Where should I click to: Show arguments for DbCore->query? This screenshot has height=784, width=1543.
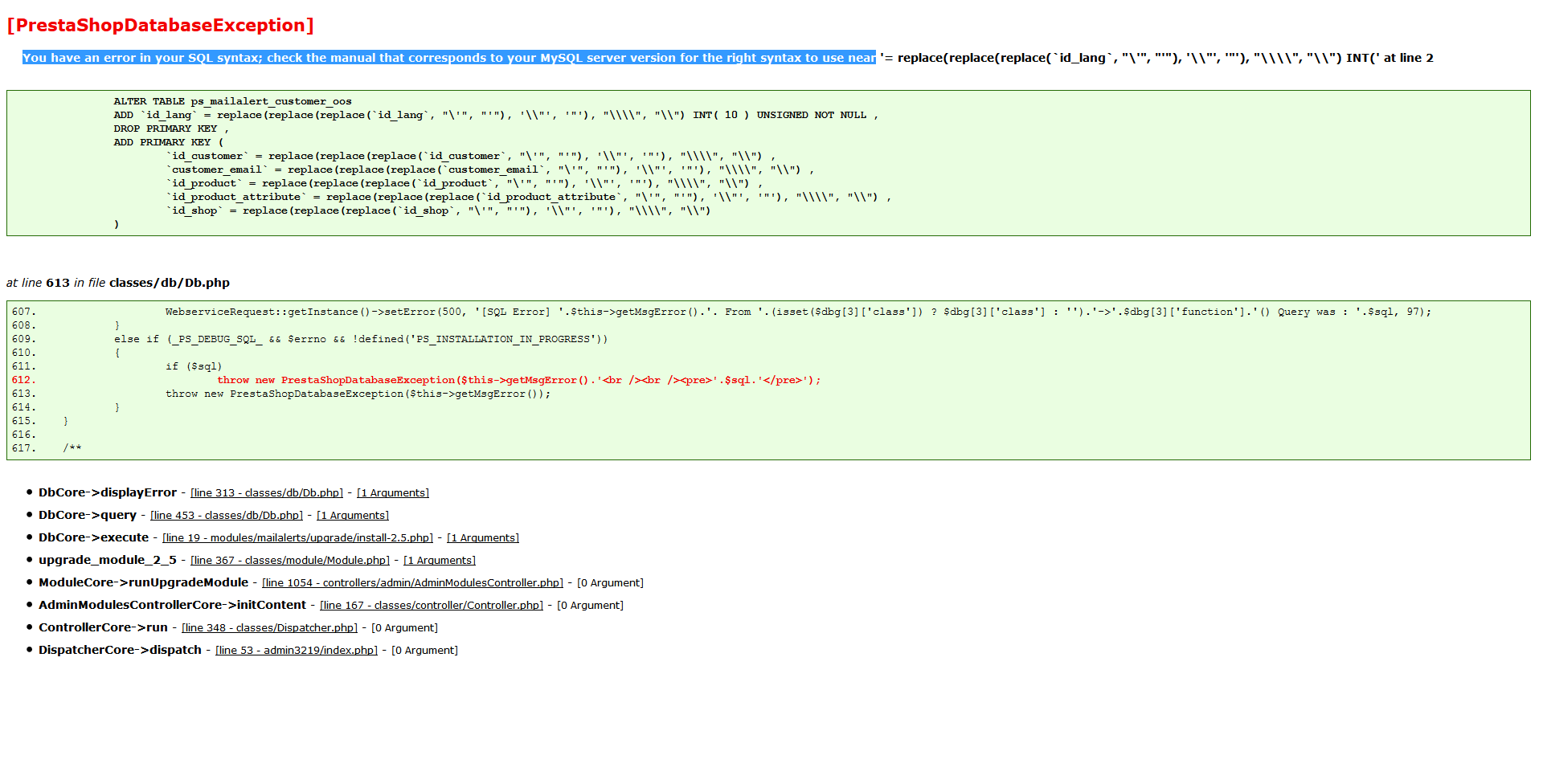(353, 516)
